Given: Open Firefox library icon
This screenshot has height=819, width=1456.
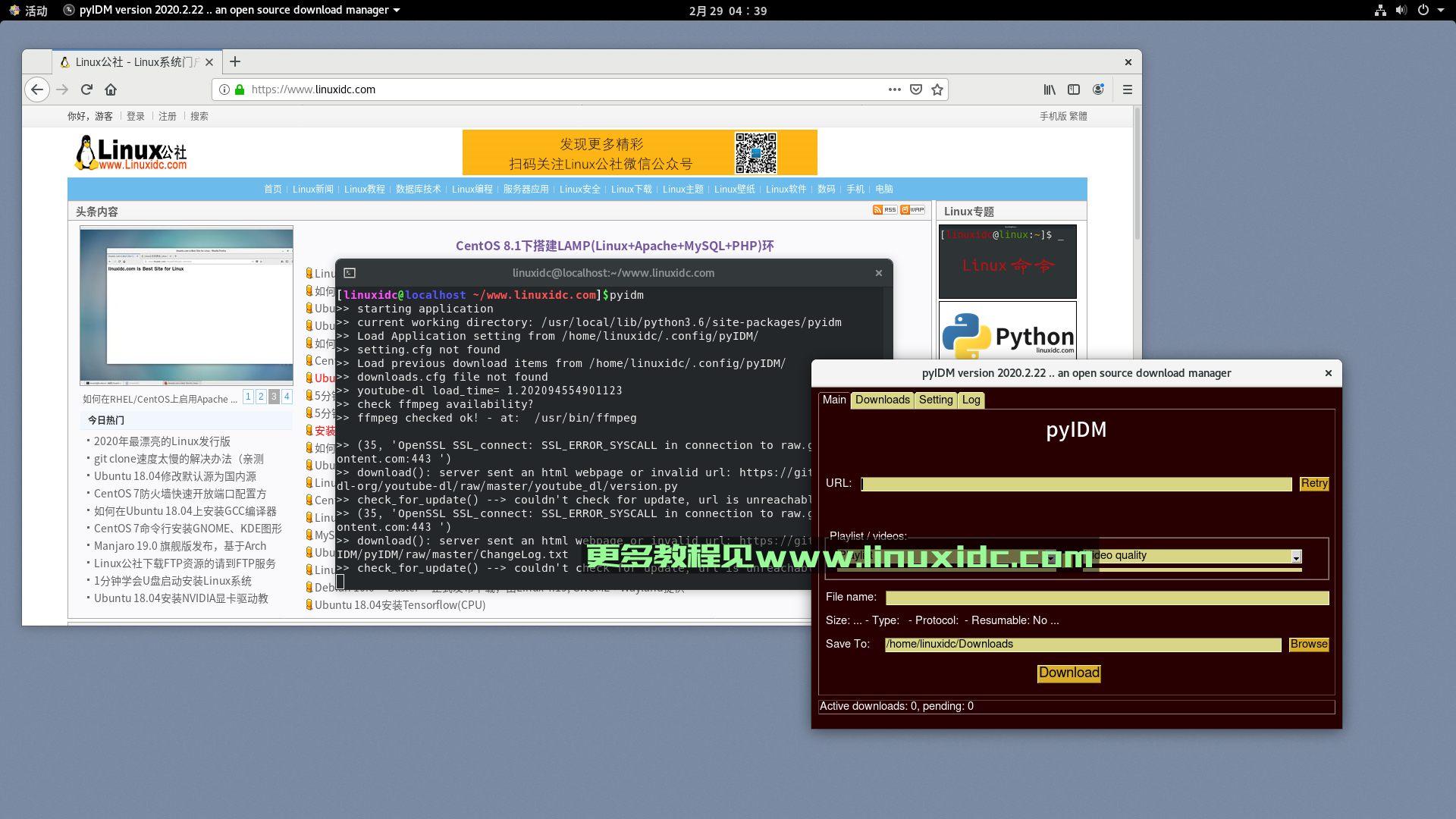Looking at the screenshot, I should coord(1050,89).
